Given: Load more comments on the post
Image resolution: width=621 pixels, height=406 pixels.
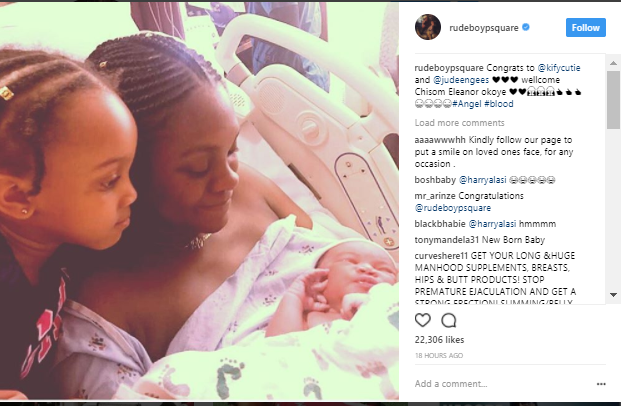Looking at the screenshot, I should tap(459, 123).
